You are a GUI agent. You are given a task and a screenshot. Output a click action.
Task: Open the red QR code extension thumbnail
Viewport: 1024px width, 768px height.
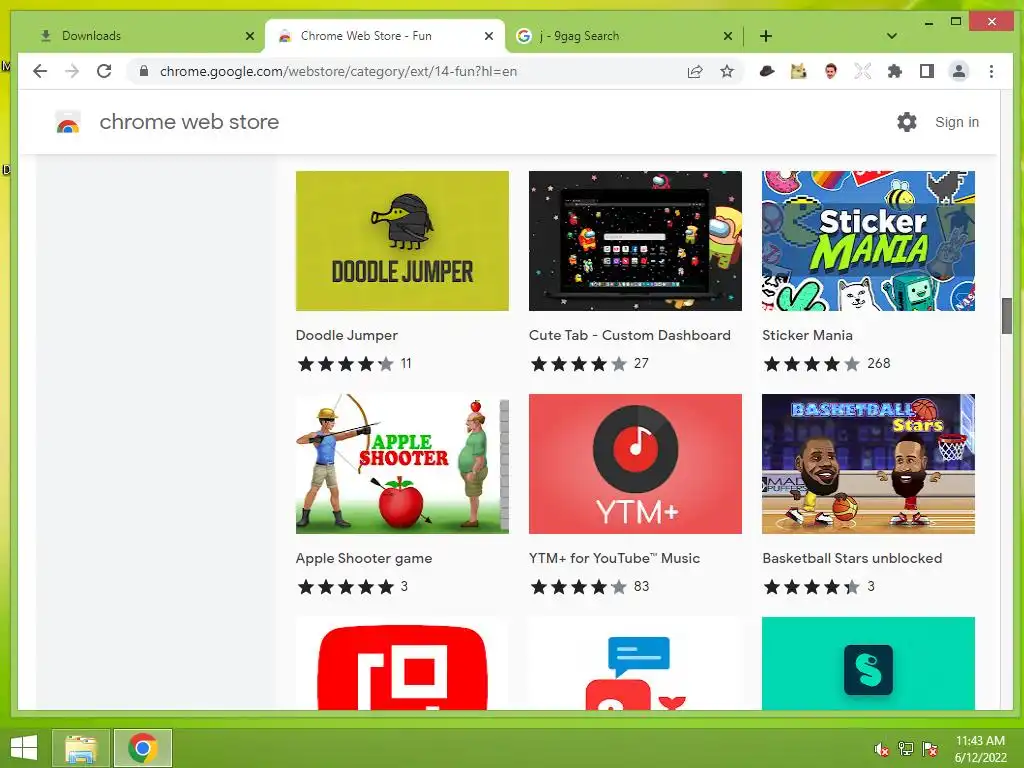[402, 664]
